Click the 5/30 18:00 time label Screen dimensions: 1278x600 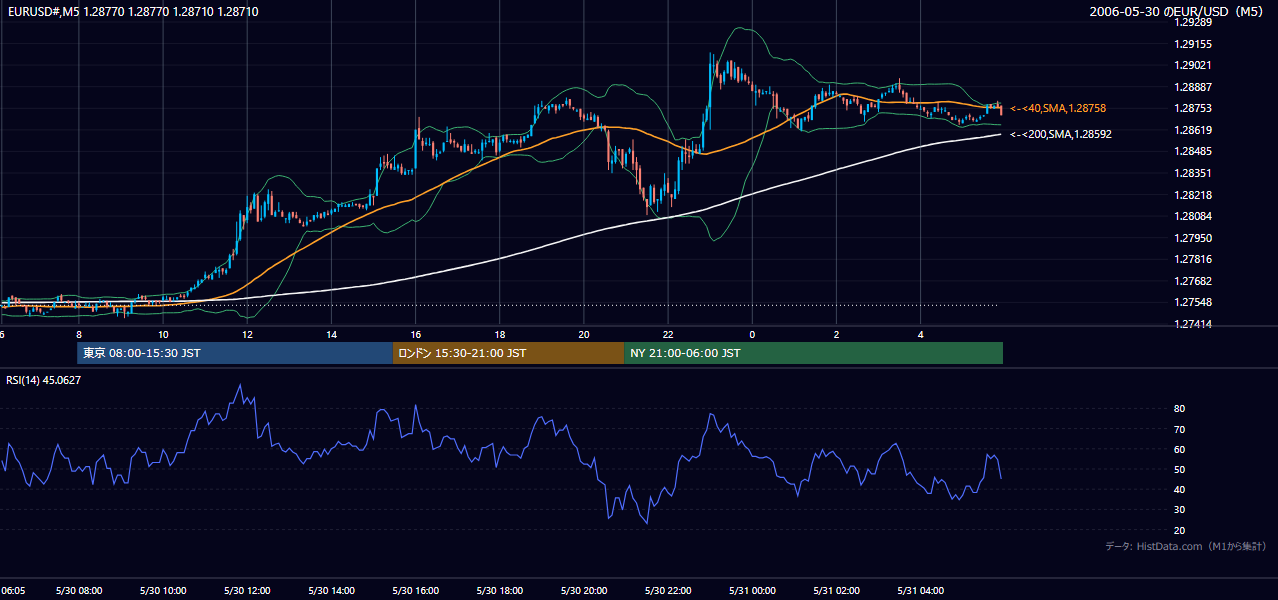(x=499, y=591)
